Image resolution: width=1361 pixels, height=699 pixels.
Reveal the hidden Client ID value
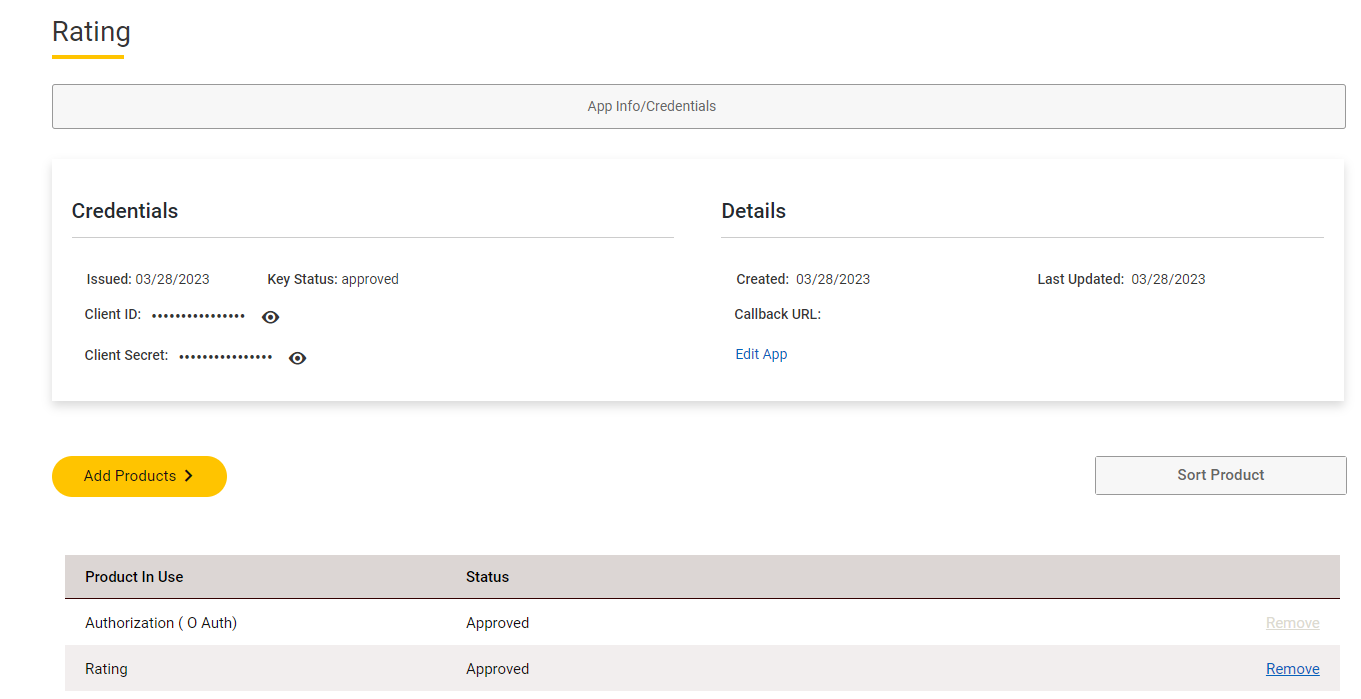(270, 317)
